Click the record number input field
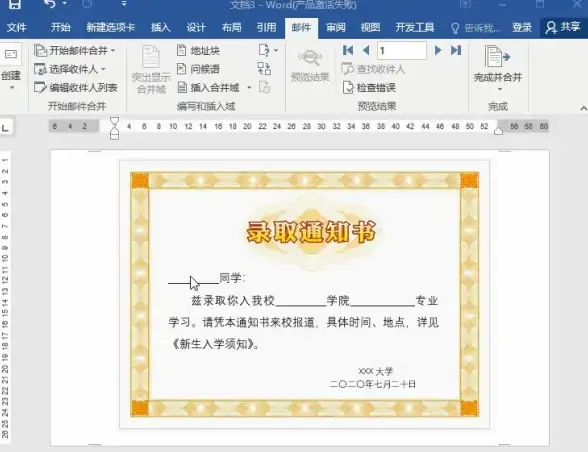This screenshot has height=452, width=588. coord(402,50)
